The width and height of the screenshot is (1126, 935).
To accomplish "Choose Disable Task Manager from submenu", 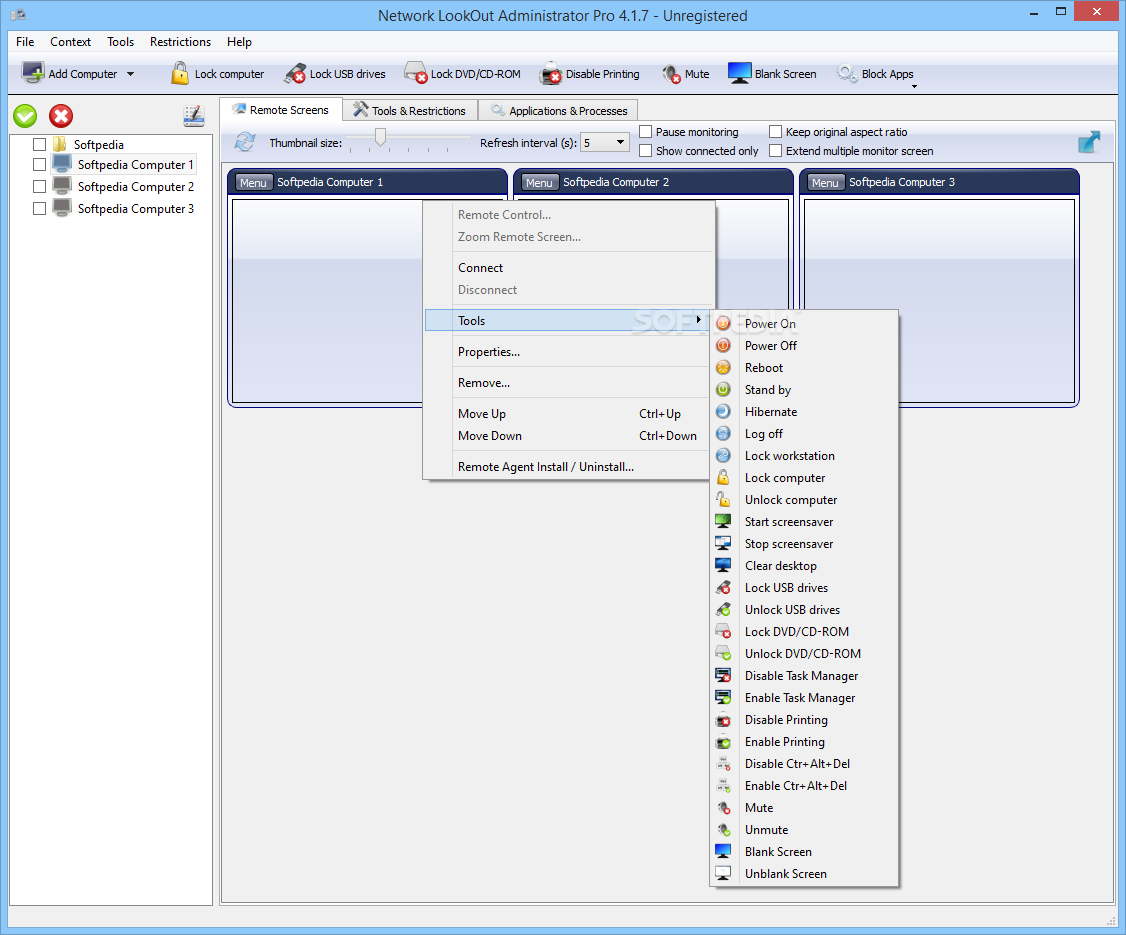I will point(804,676).
